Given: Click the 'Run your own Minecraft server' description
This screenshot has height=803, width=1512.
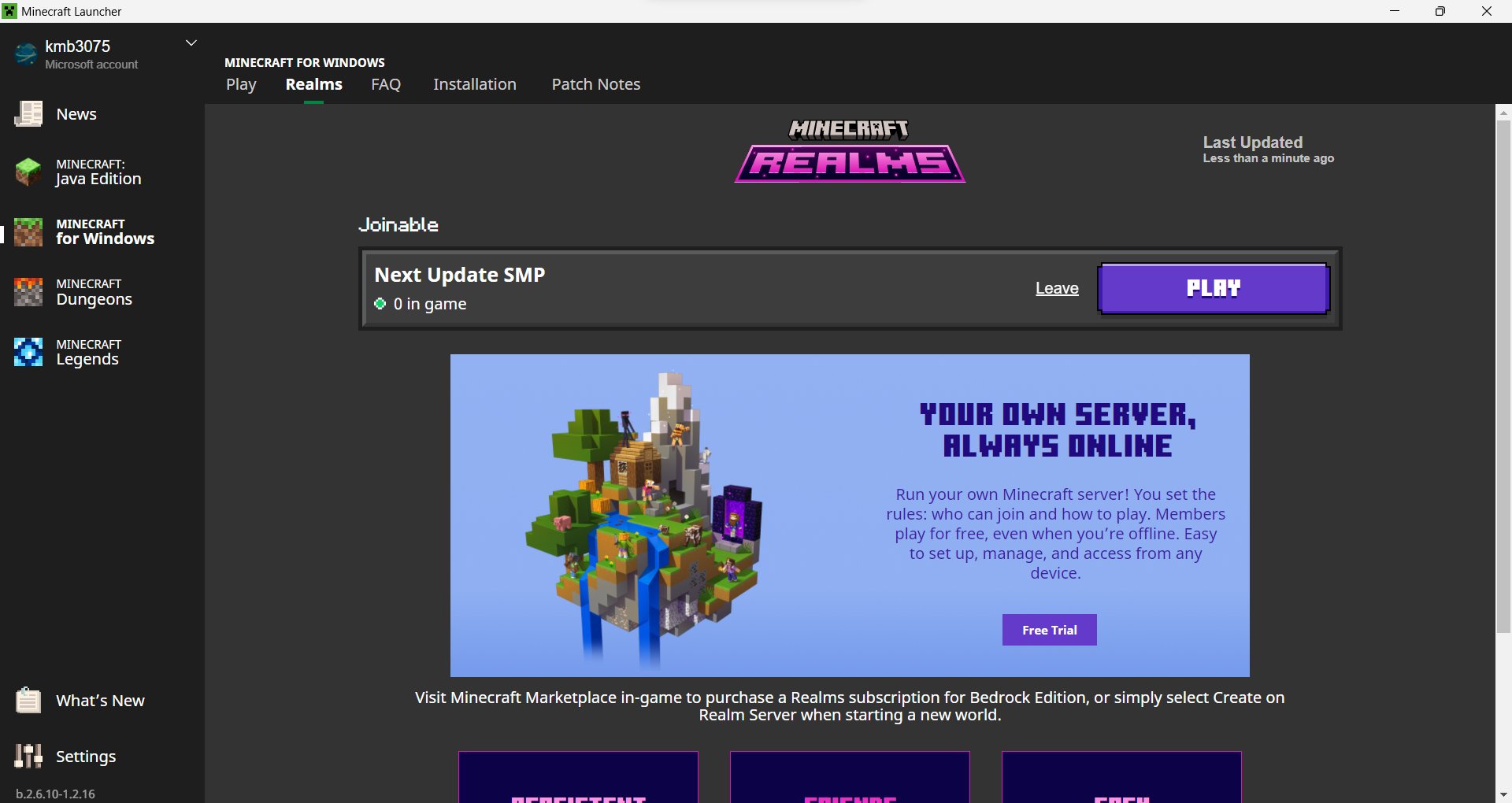Looking at the screenshot, I should click(1055, 534).
